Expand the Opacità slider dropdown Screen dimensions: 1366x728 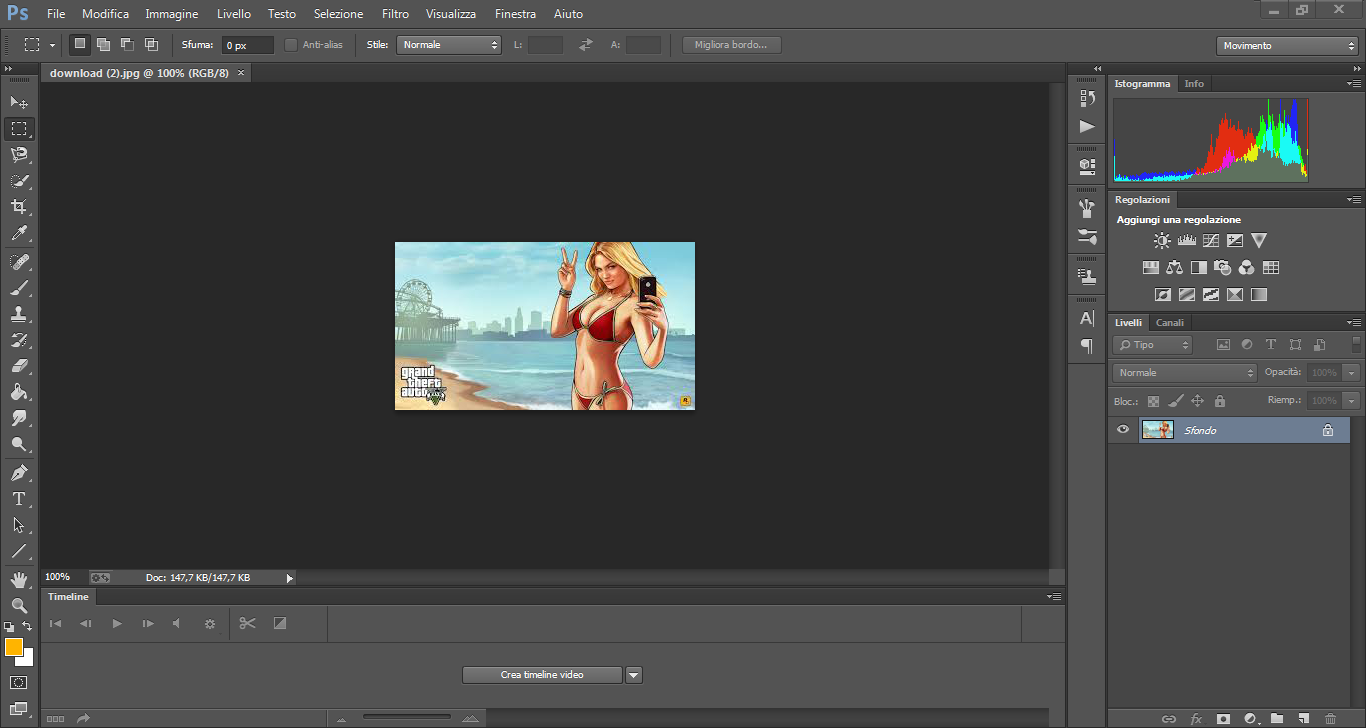[1352, 373]
